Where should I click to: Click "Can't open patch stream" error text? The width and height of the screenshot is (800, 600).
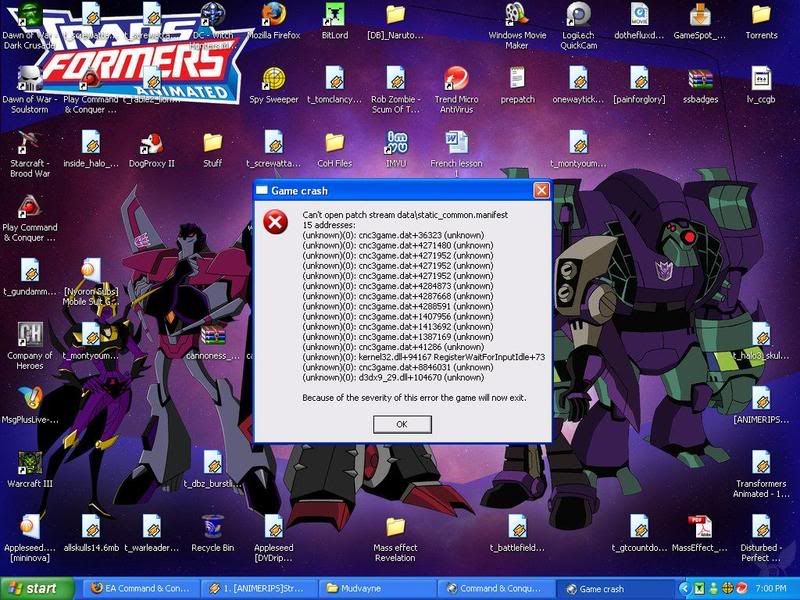click(x=405, y=215)
